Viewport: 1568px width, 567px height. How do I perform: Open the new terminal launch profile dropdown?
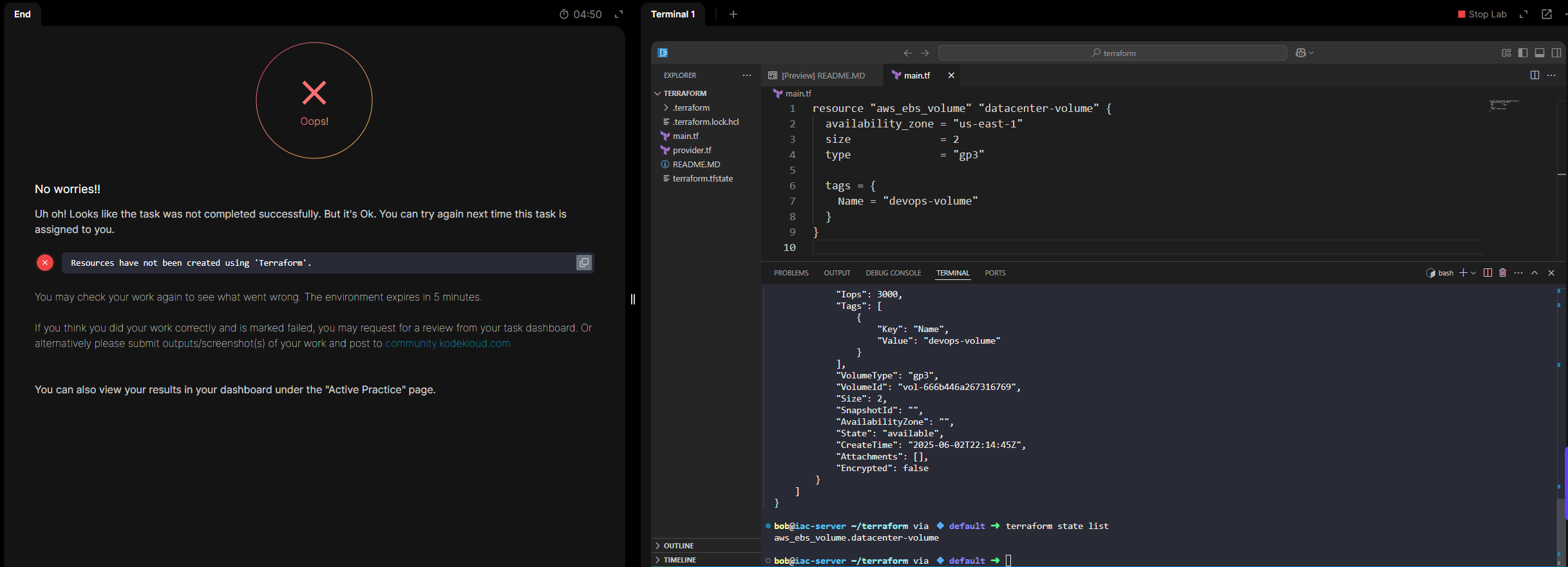pos(1473,273)
